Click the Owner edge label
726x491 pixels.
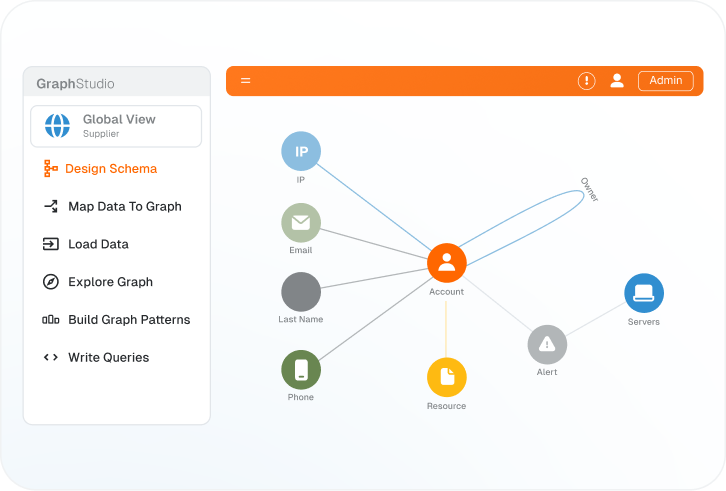pos(589,189)
